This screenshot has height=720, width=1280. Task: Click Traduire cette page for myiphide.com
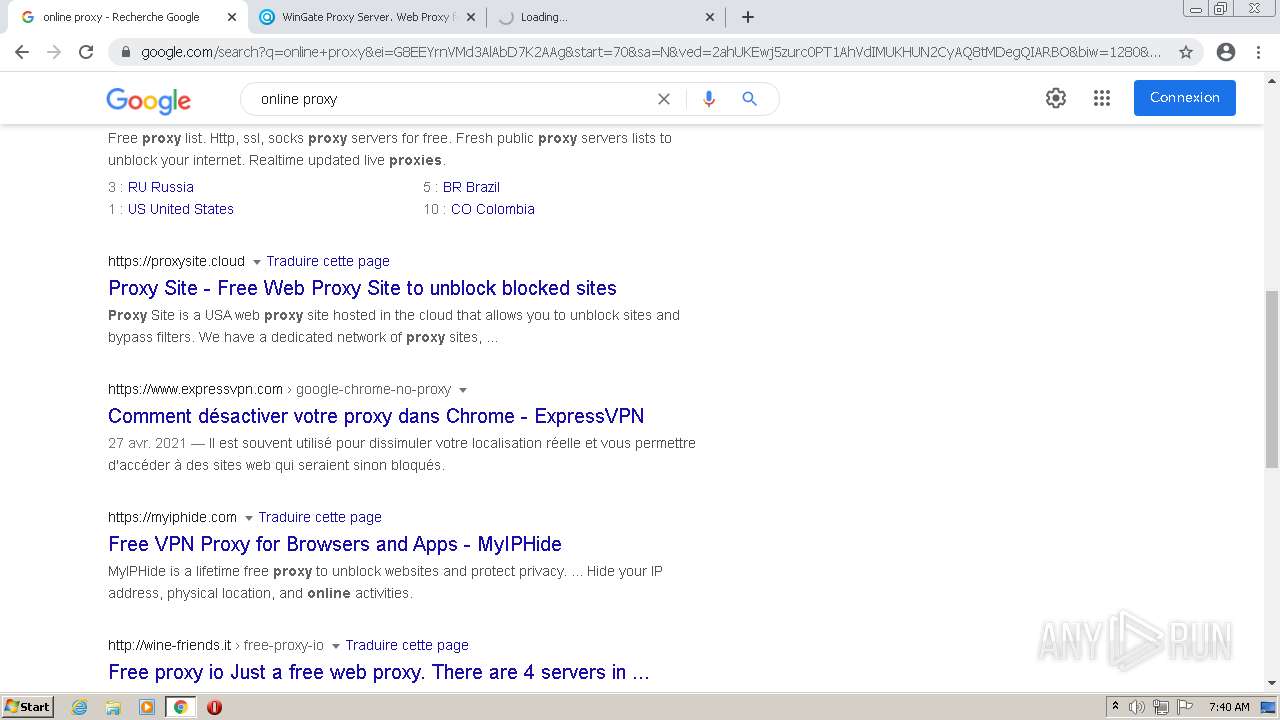pyautogui.click(x=320, y=517)
